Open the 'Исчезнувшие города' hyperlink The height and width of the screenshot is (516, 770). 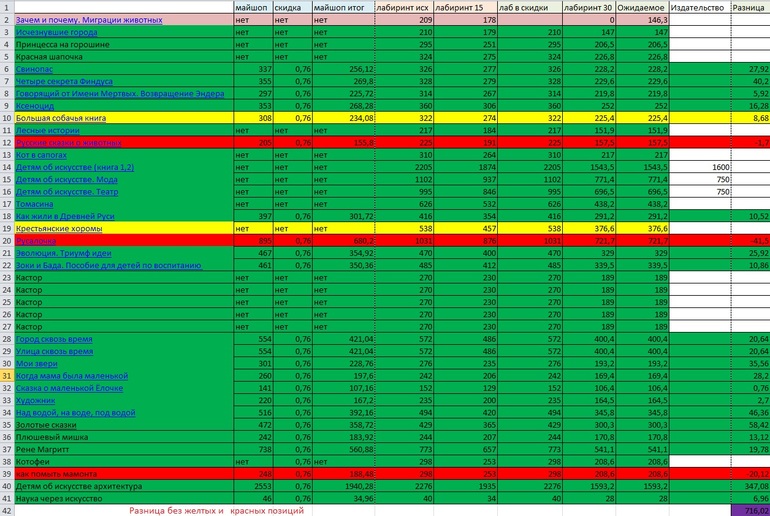coord(55,32)
